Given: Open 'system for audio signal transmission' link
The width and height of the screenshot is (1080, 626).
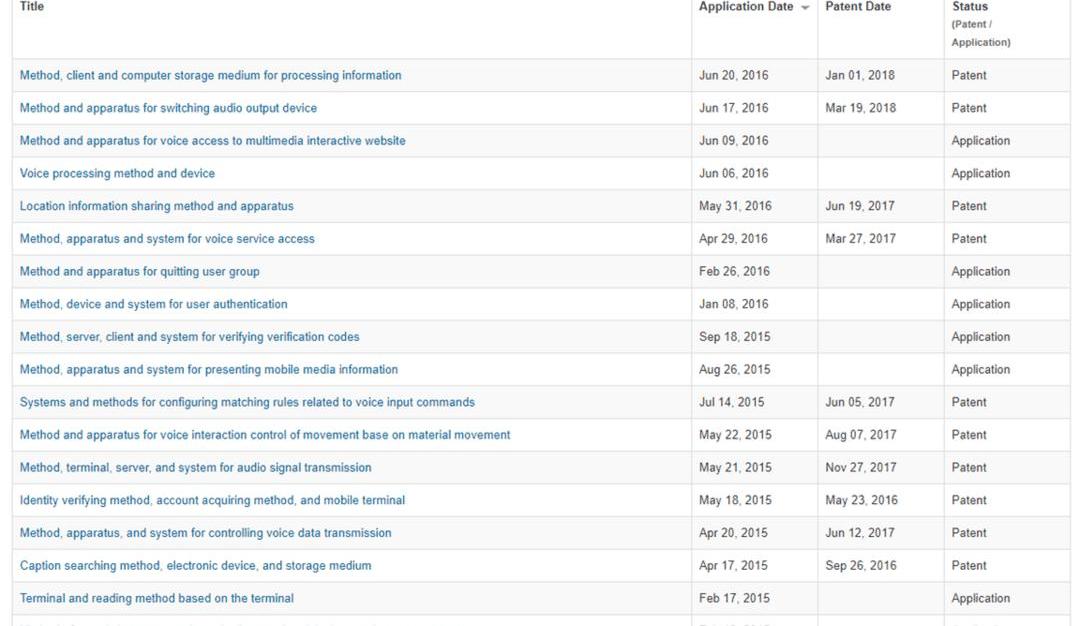Looking at the screenshot, I should (x=195, y=468).
